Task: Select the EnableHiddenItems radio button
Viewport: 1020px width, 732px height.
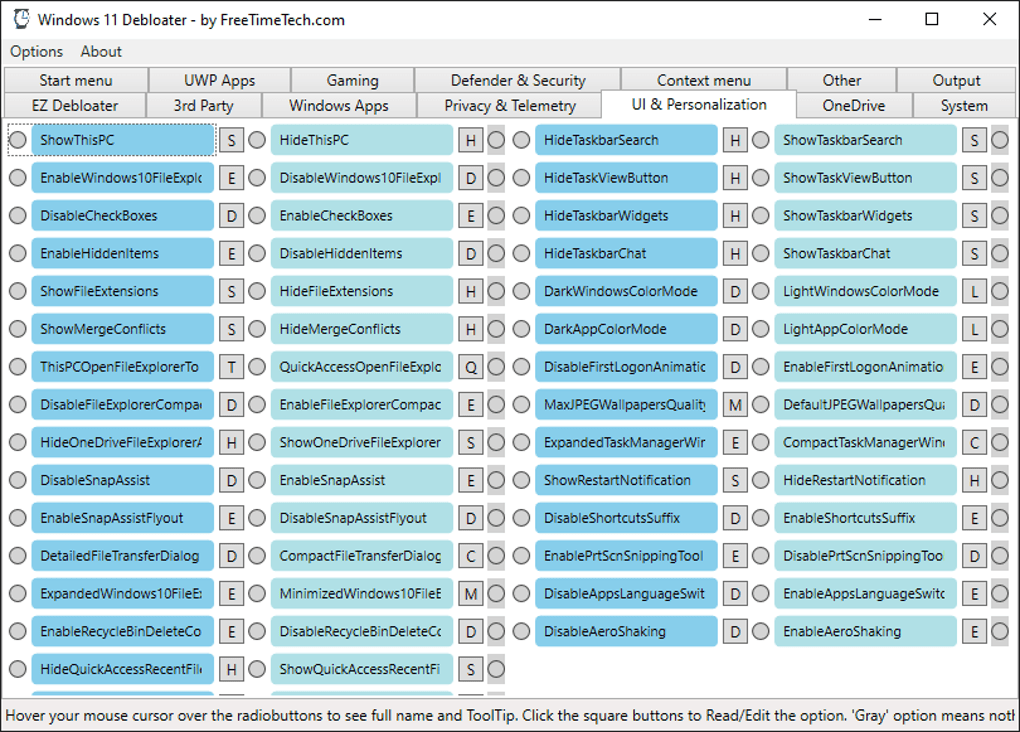Action: pos(18,253)
